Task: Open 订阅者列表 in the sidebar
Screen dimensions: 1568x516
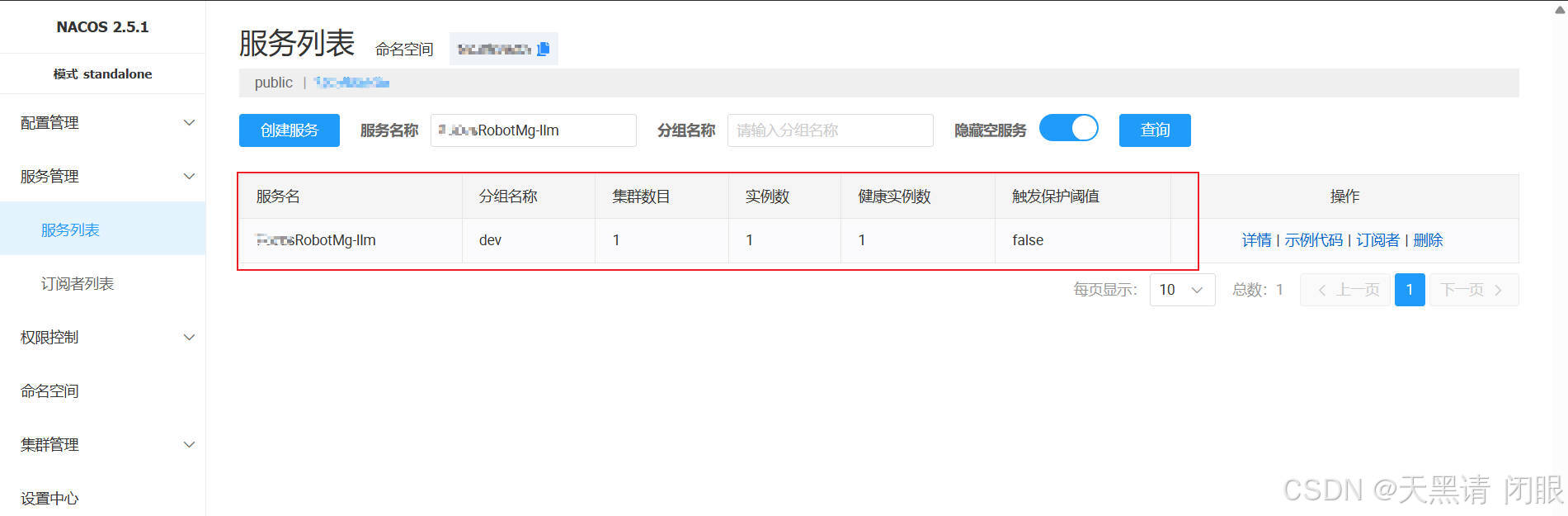Action: 102,283
